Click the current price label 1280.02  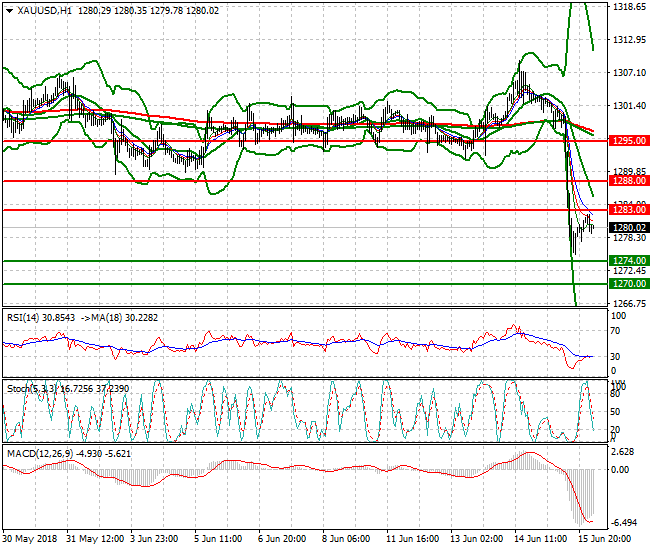tap(629, 227)
